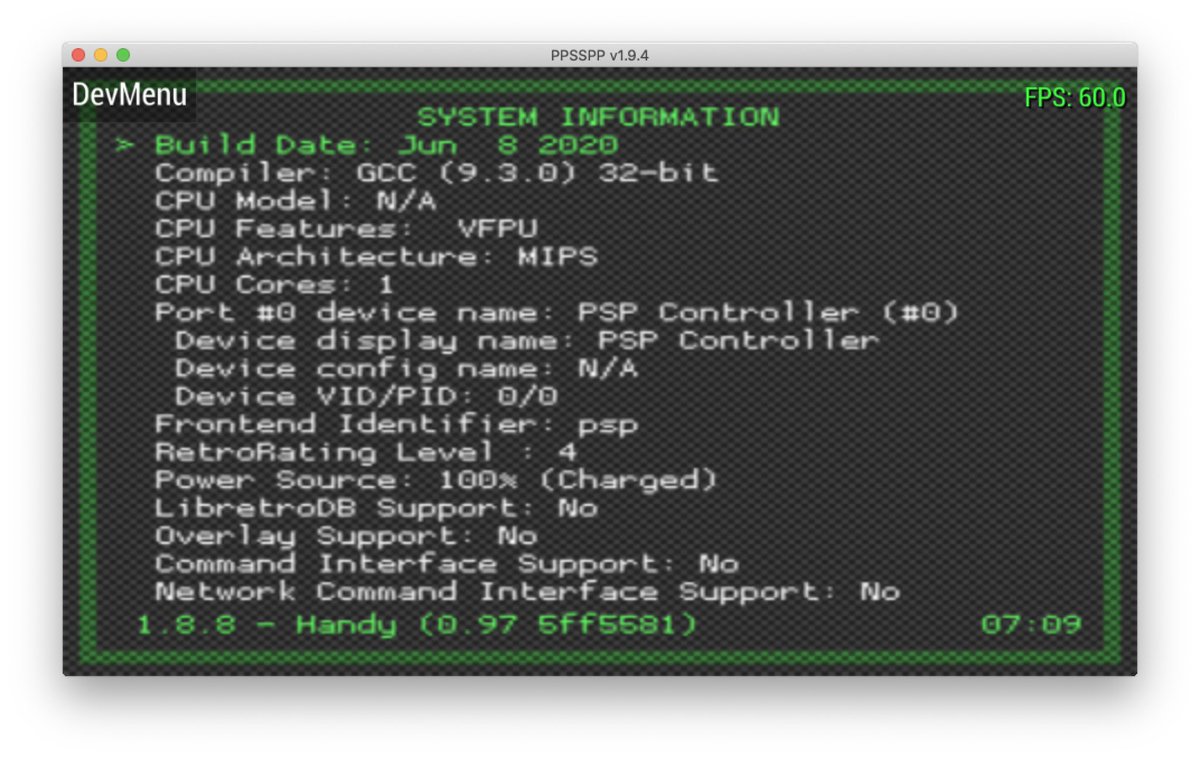
Task: Maximize the PPSSPP window with green button
Action: (x=123, y=55)
